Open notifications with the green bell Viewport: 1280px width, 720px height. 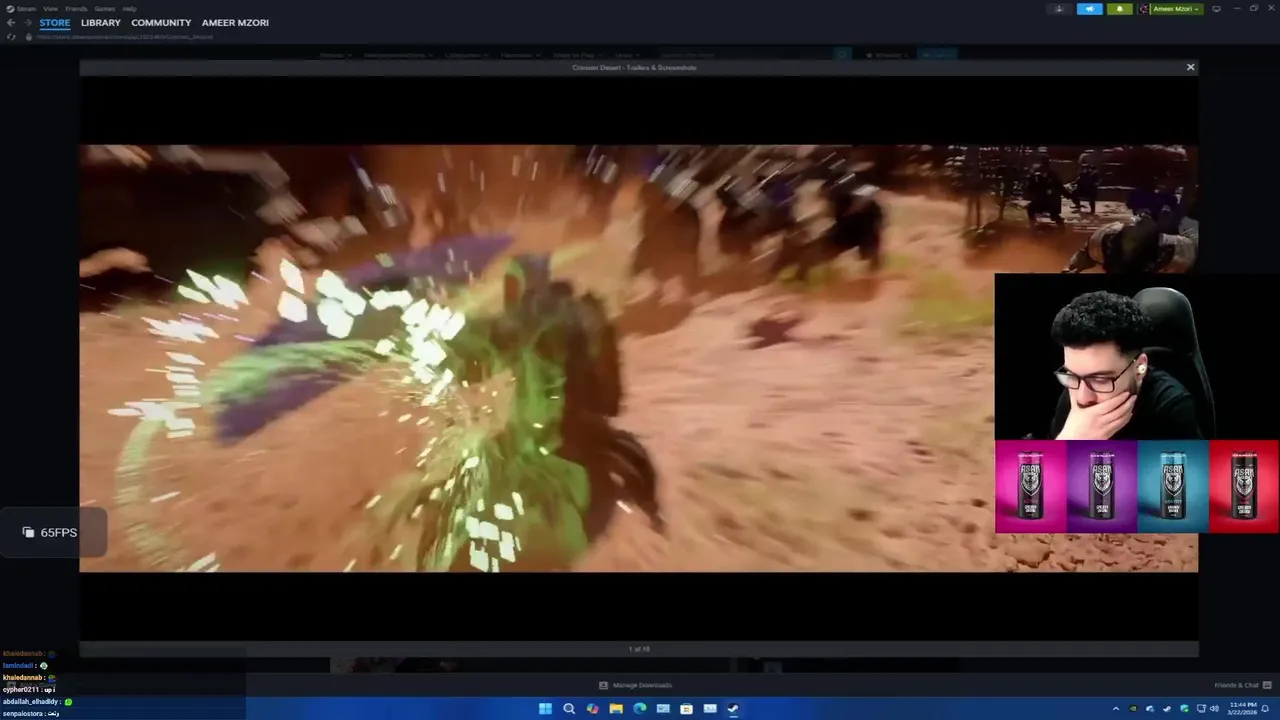(1119, 9)
